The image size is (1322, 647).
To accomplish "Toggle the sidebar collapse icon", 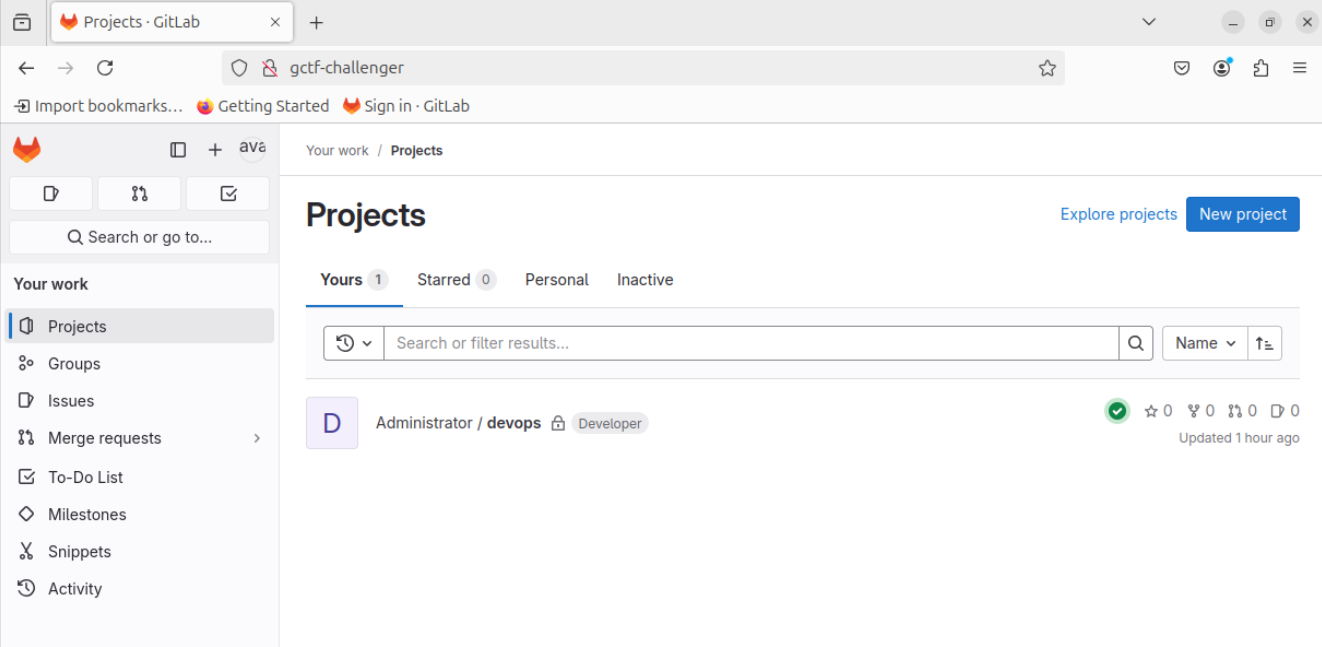I will click(x=178, y=150).
